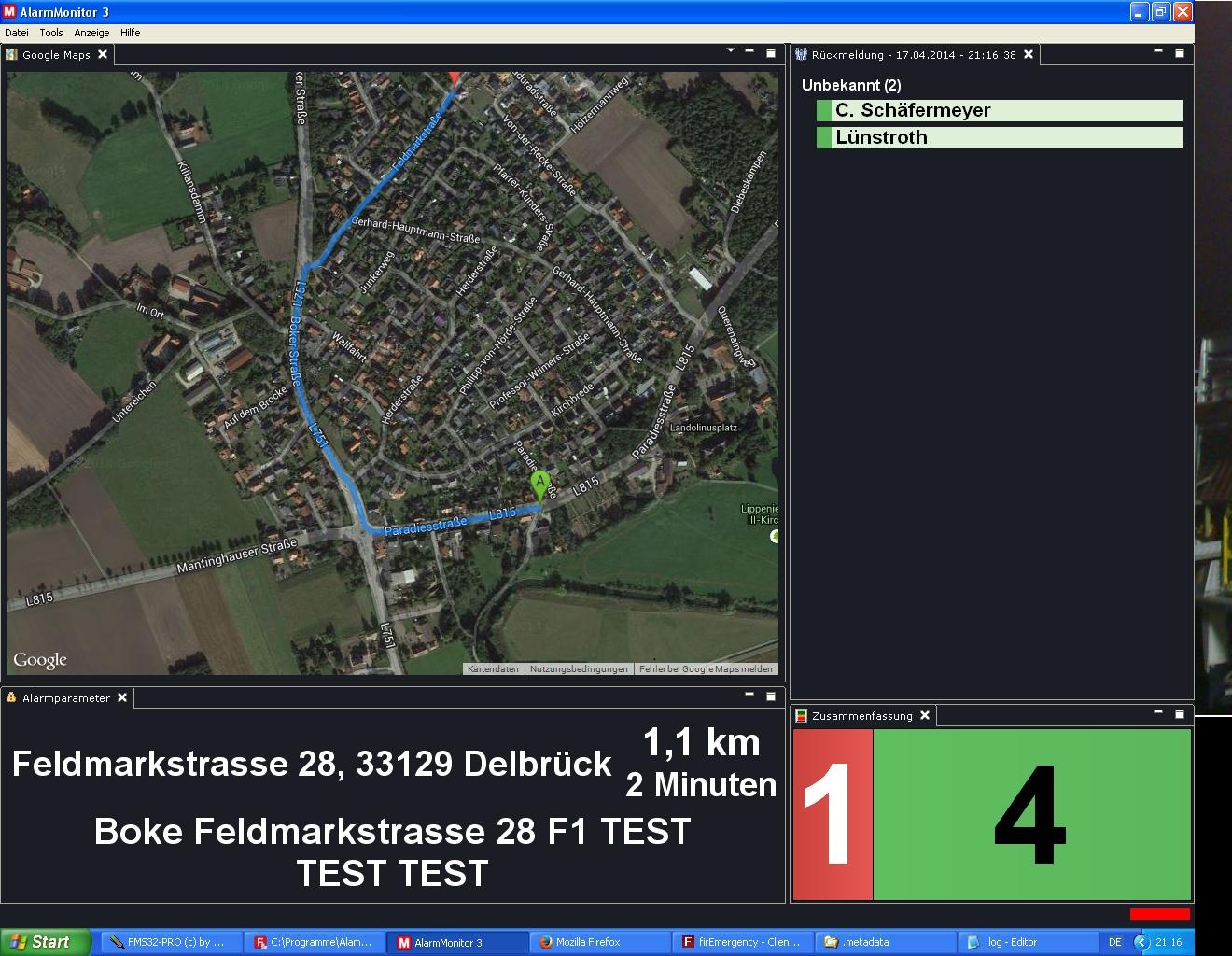
Task: Click the 1,1 km distance value
Action: pos(701,743)
